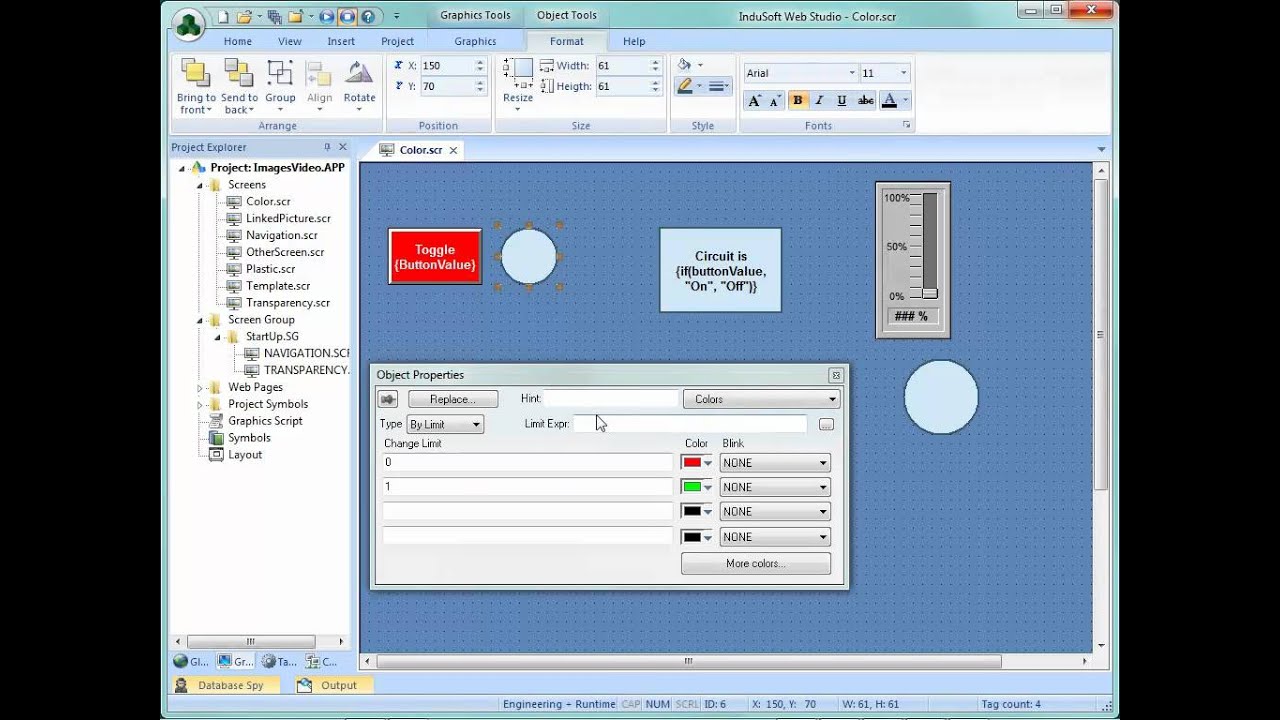Switch to the Home ribbon tab

tap(237, 41)
